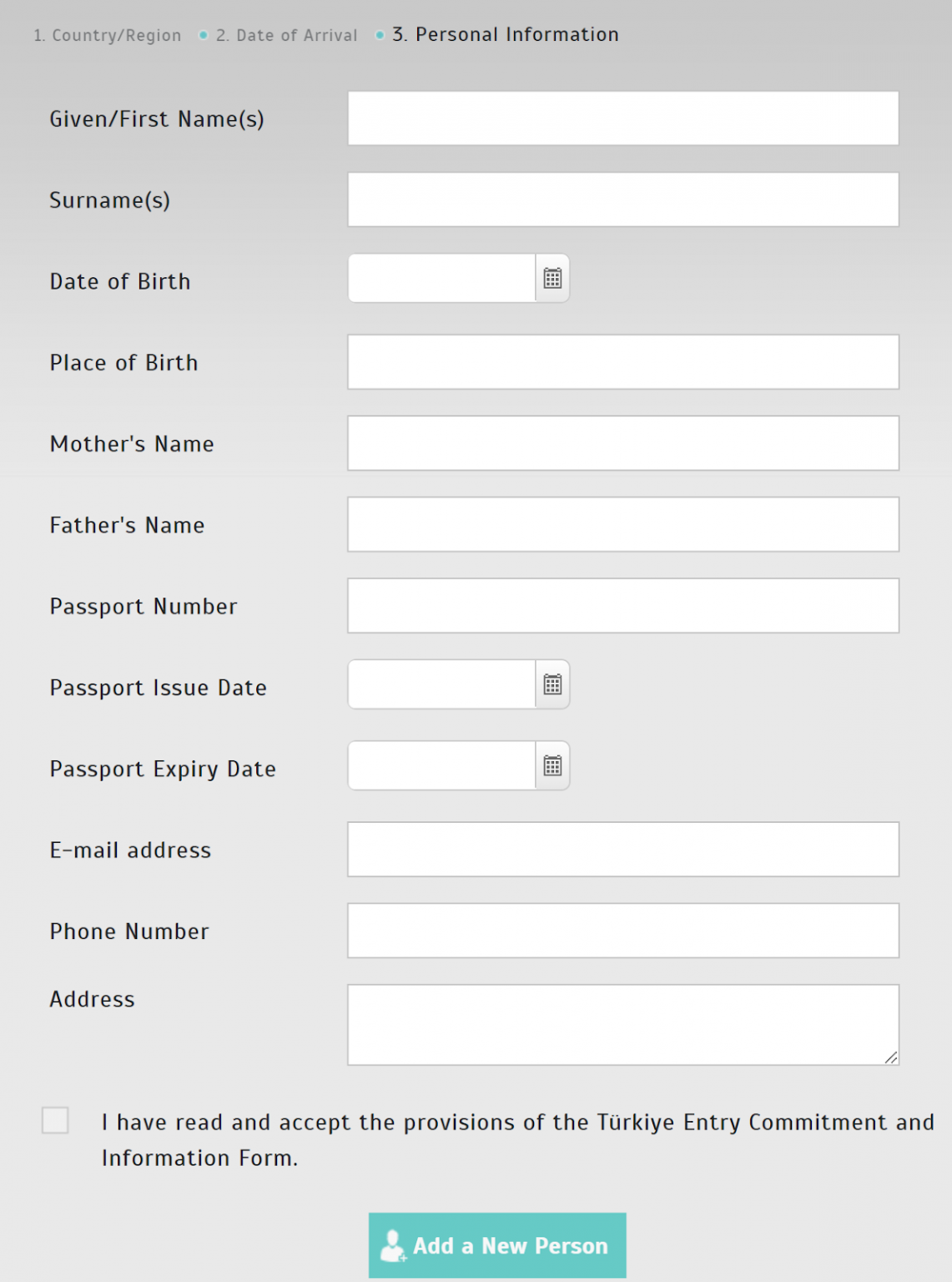Open the Passport Expiry Date calendar picker
The height and width of the screenshot is (1282, 952).
(x=552, y=766)
